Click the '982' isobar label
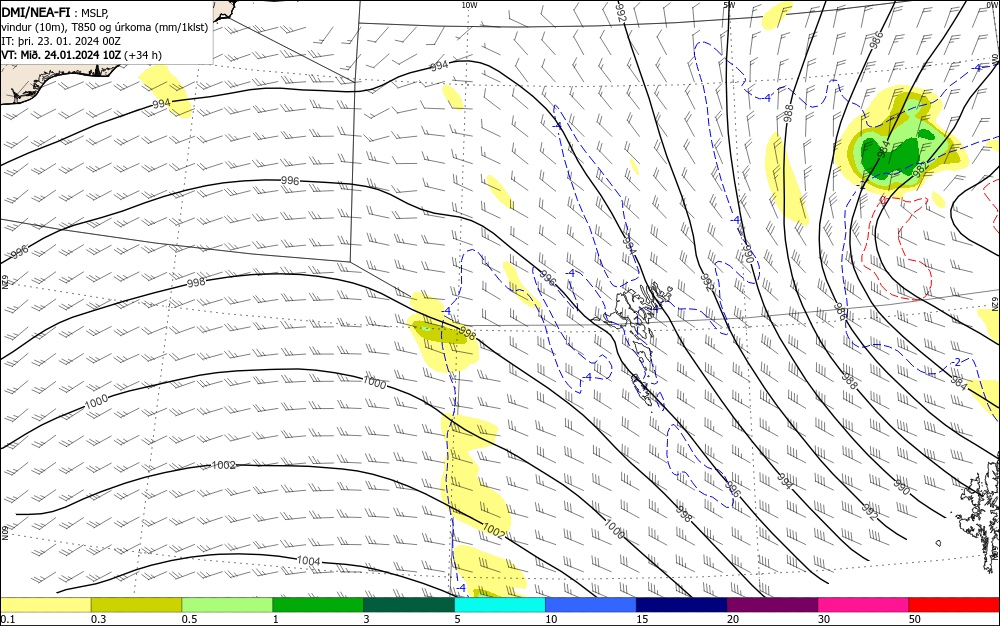 [920, 169]
